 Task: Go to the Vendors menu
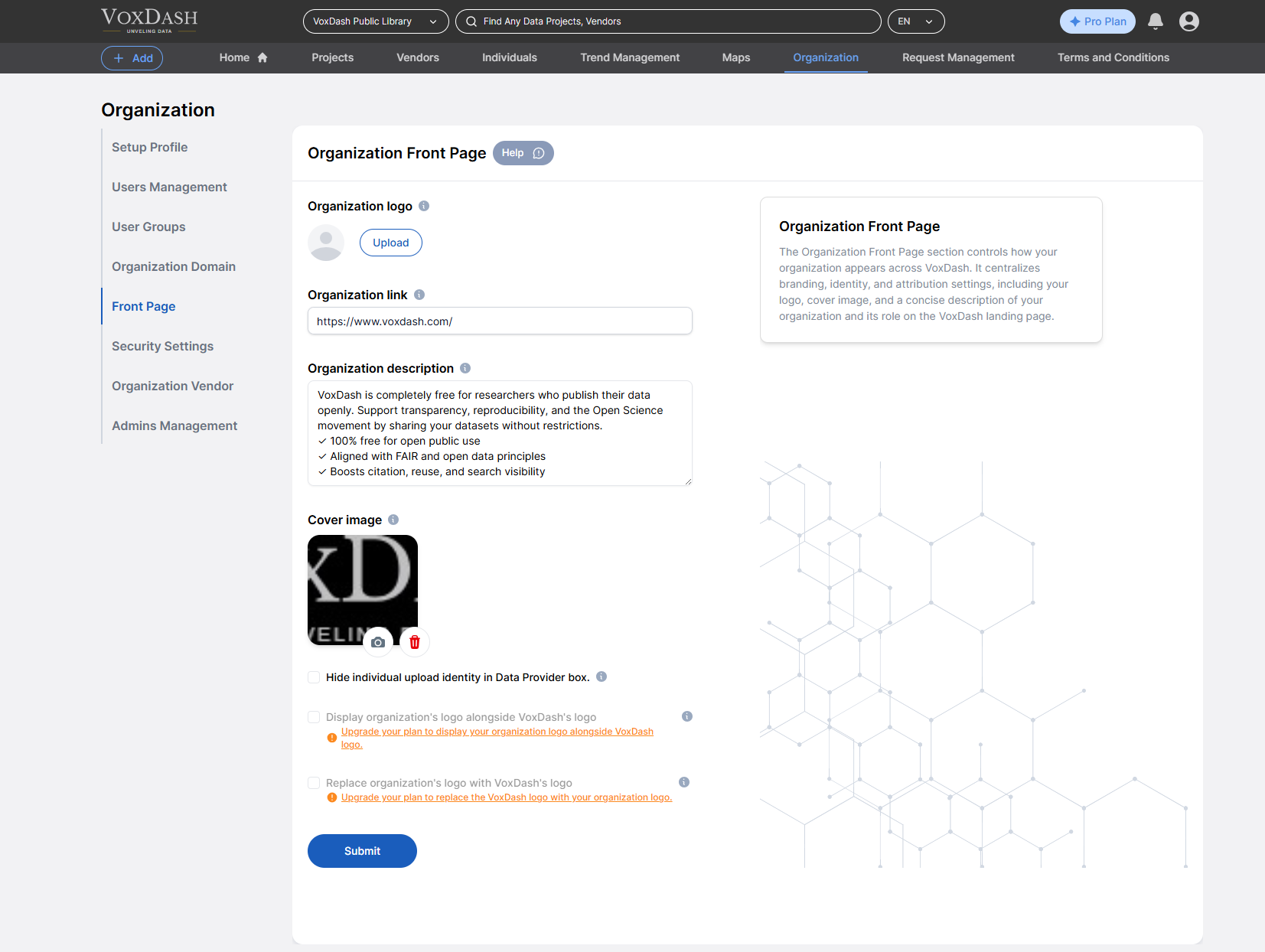click(418, 57)
